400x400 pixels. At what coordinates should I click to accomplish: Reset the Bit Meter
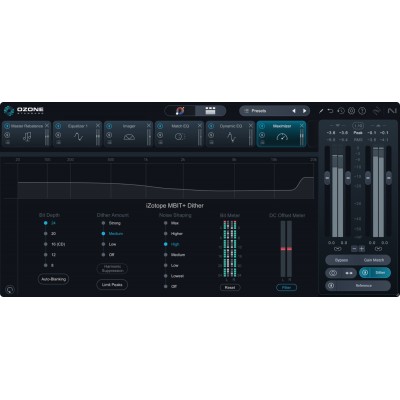pyautogui.click(x=230, y=287)
